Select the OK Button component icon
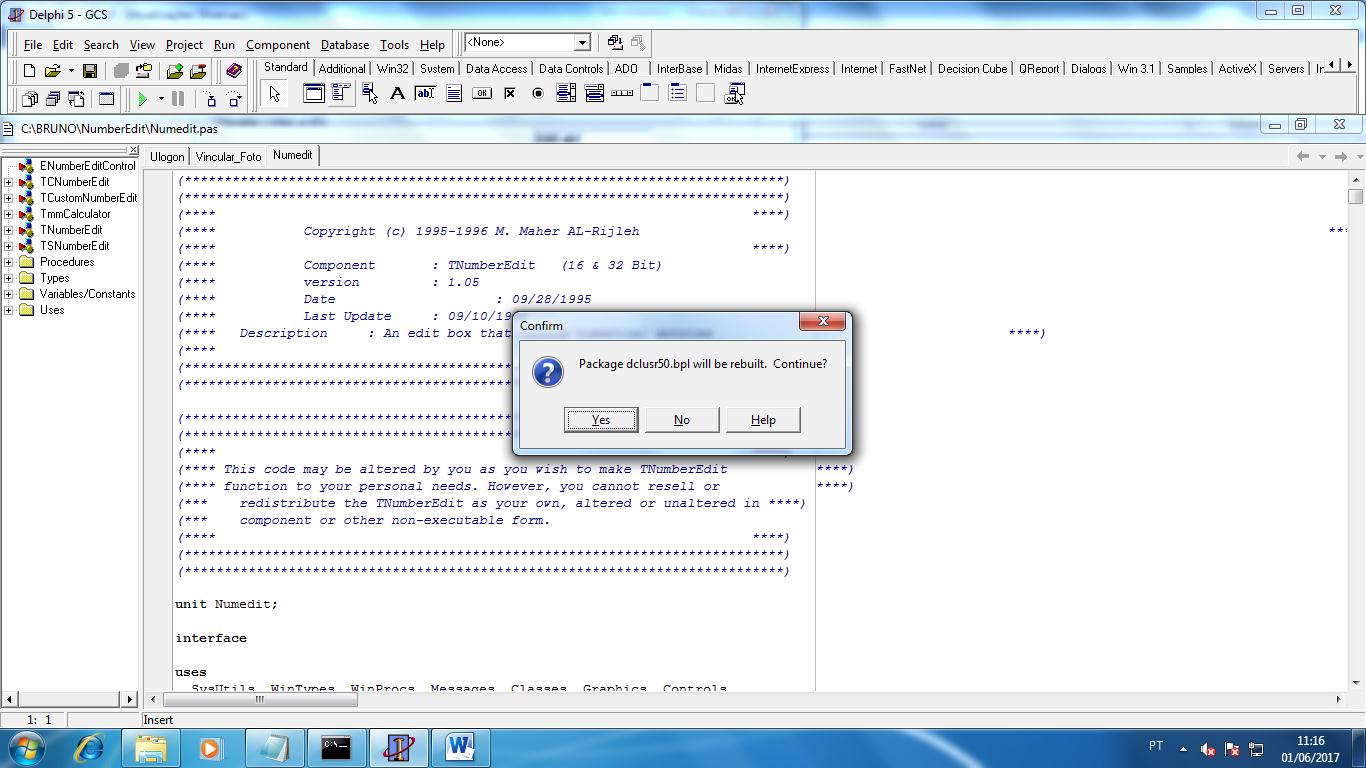 click(x=482, y=94)
